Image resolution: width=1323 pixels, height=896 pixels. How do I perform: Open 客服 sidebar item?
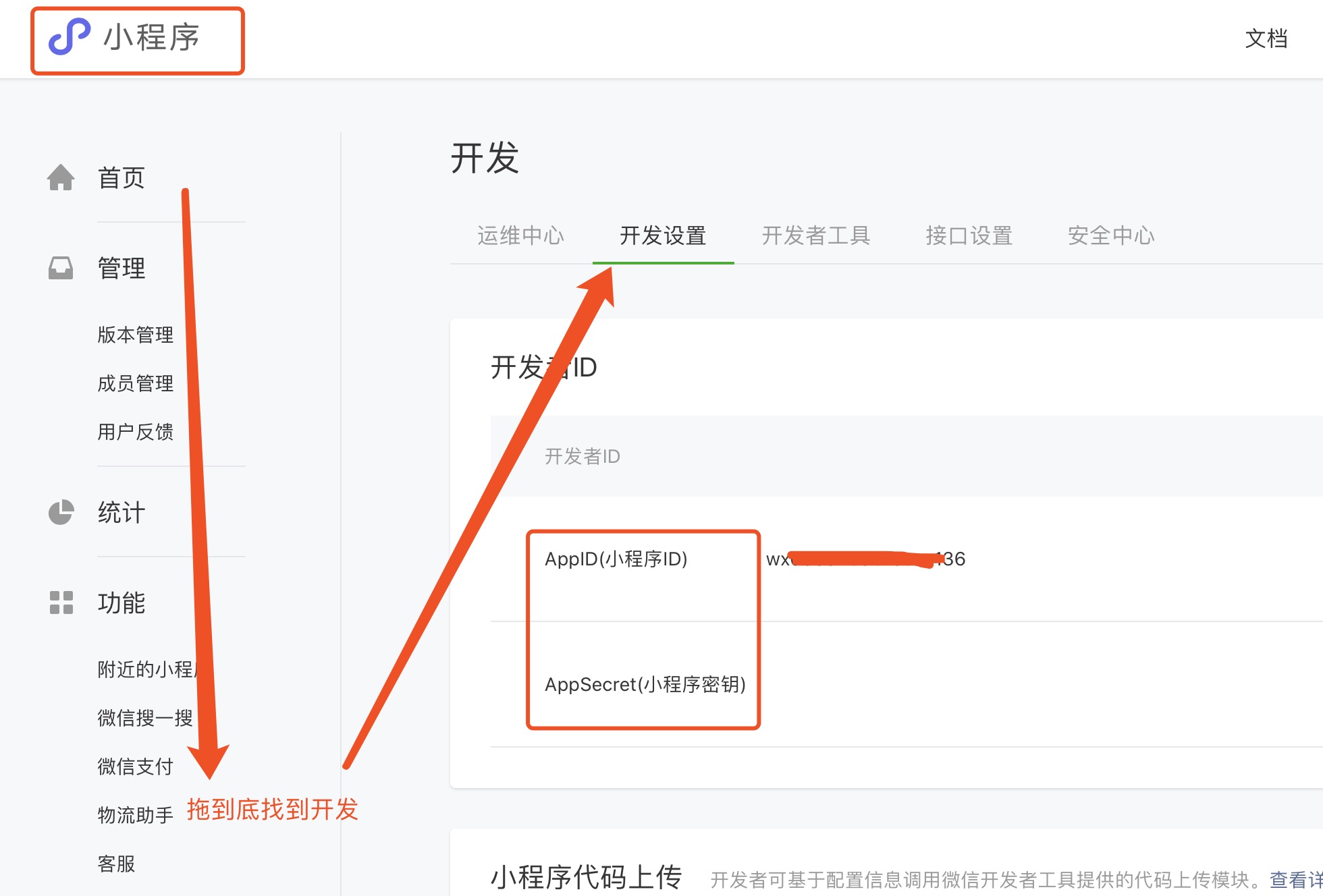coord(116,864)
